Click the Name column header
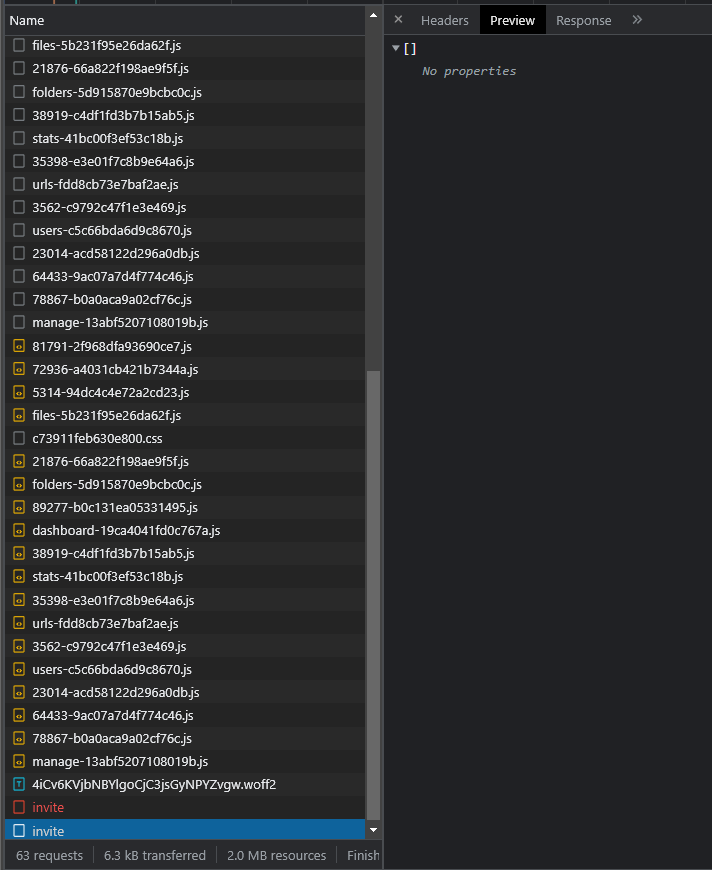Screen dimensions: 712x870 click(185, 21)
